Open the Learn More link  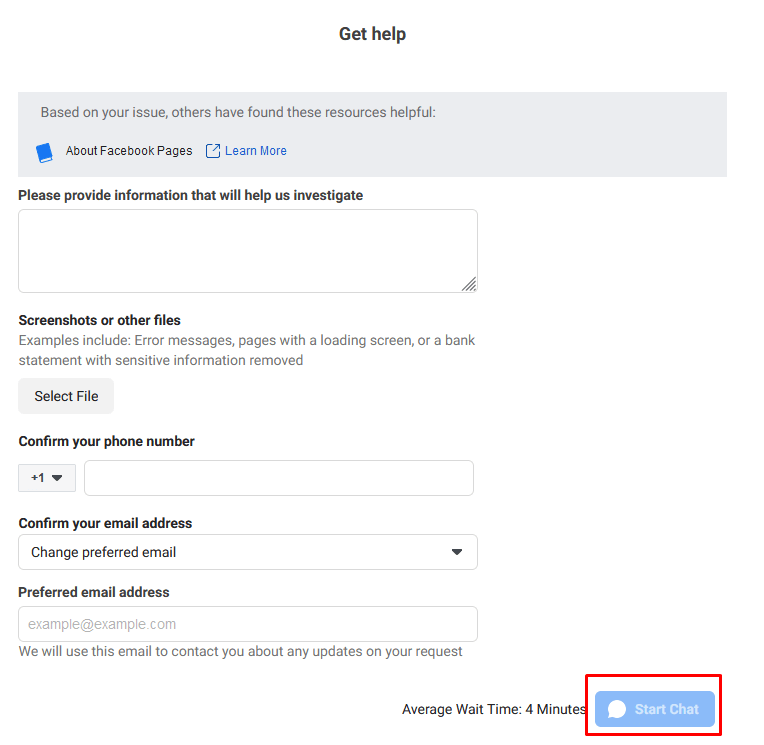256,151
